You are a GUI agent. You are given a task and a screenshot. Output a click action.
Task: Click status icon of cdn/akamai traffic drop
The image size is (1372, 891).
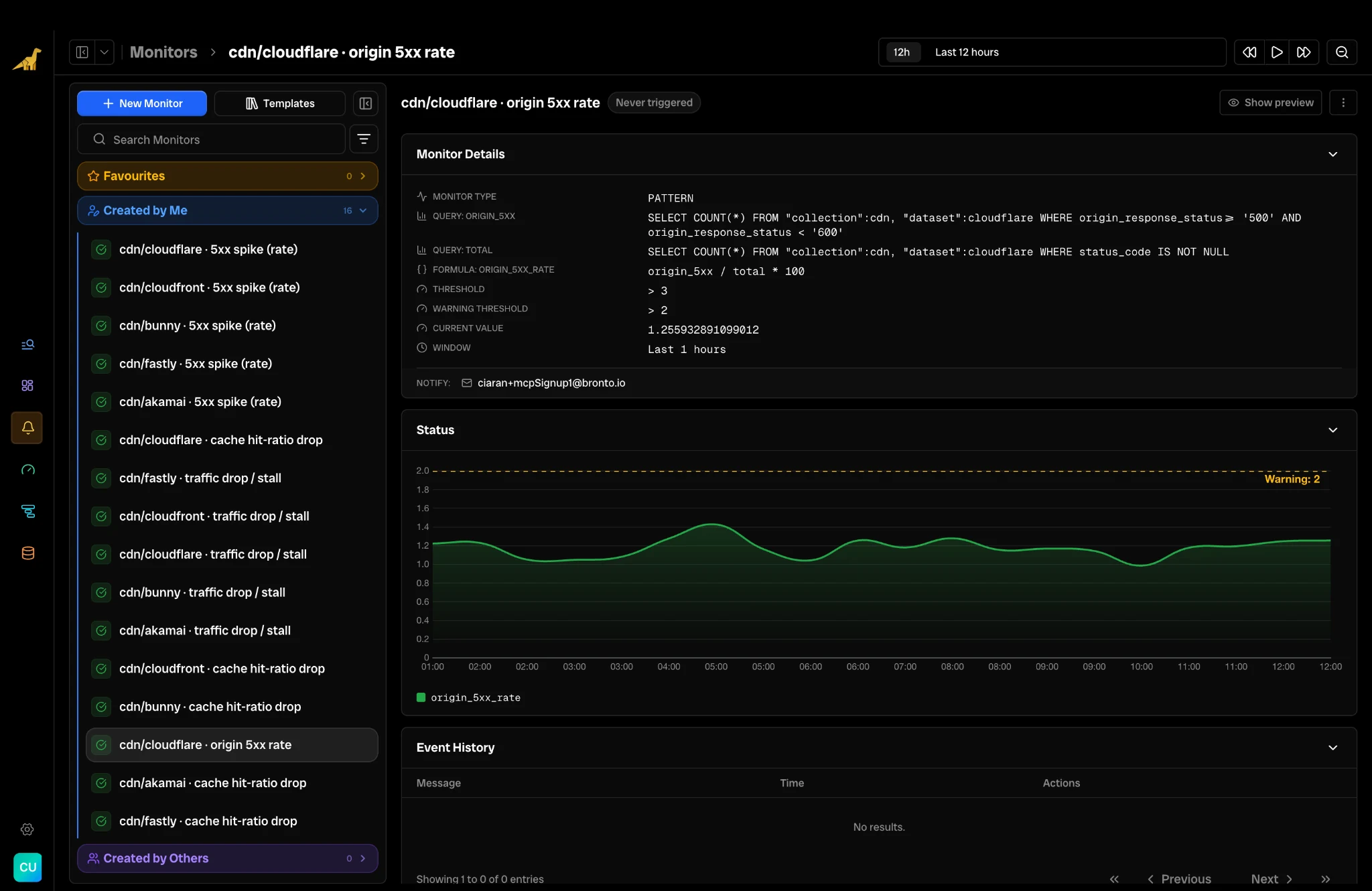click(101, 630)
